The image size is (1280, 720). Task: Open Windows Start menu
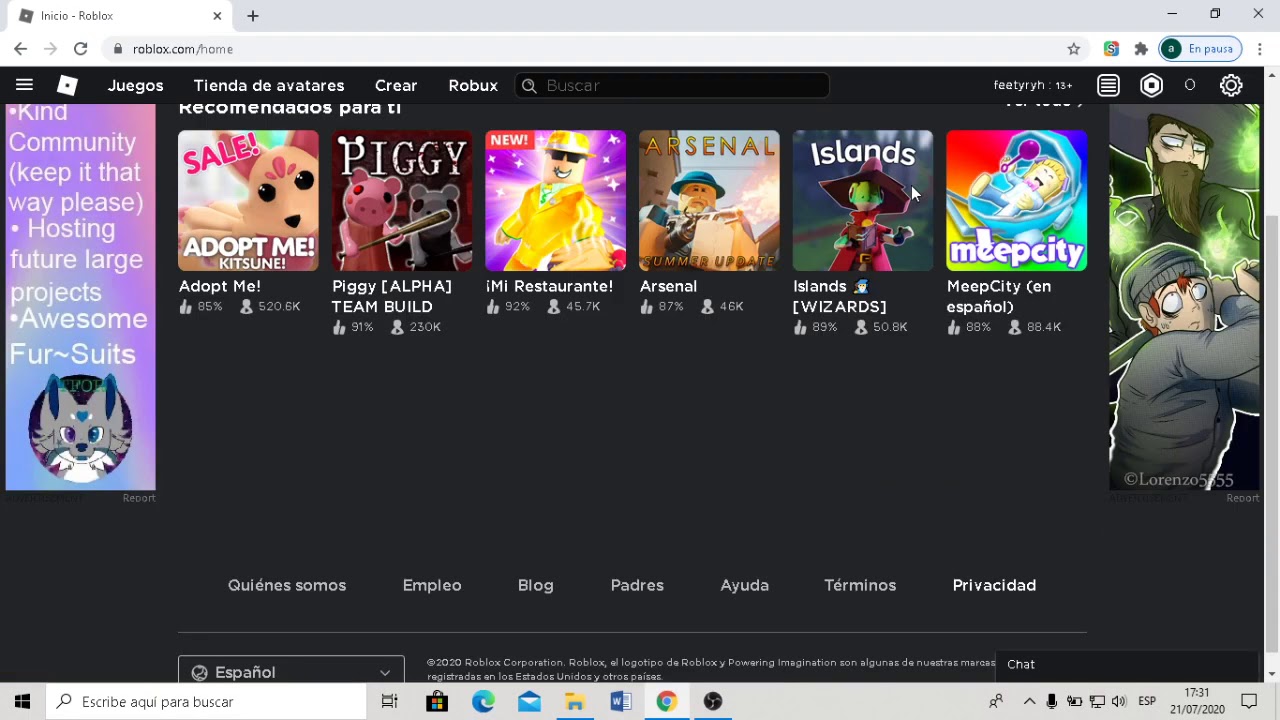(22, 701)
